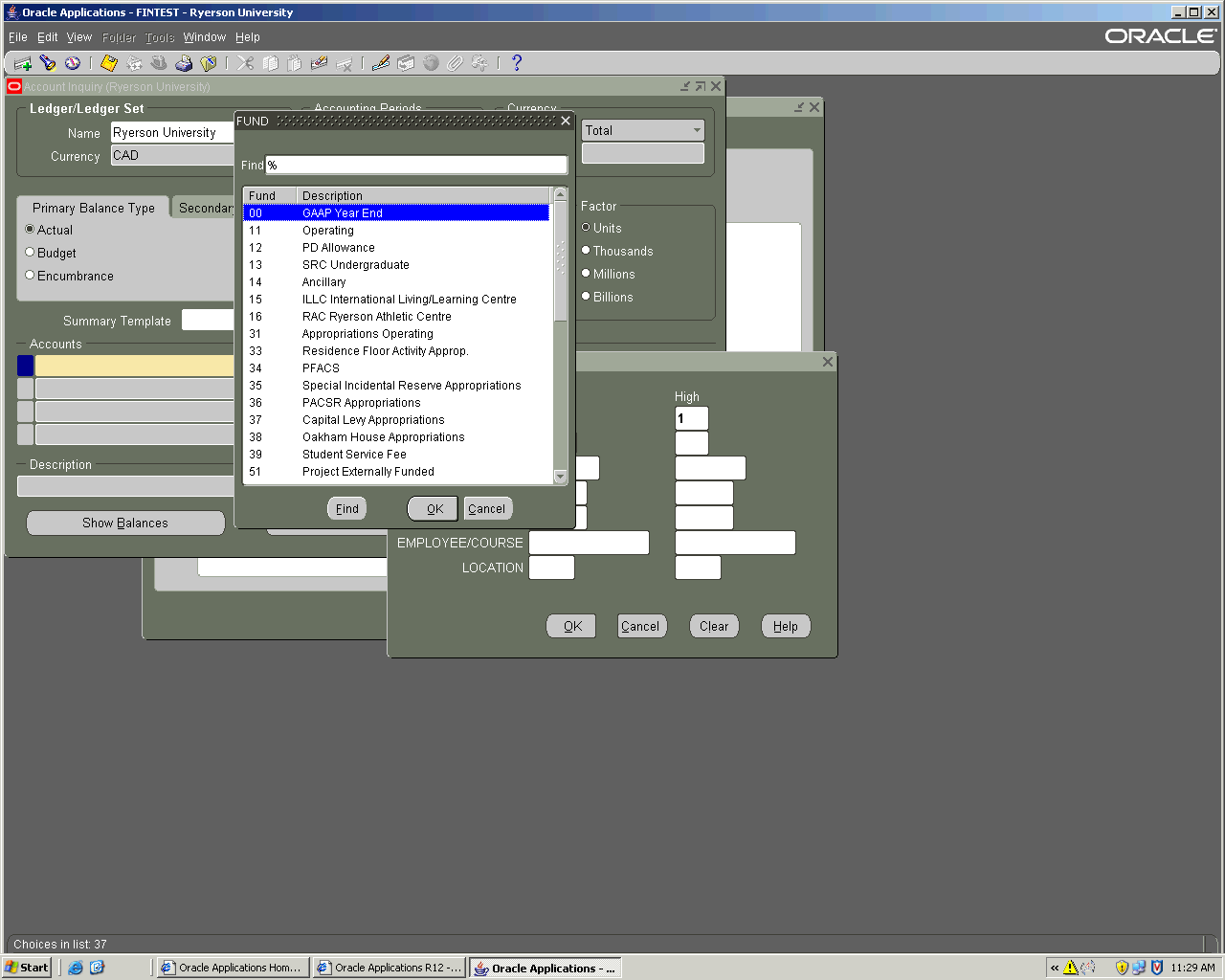
Task: Click the New record toolbar icon
Action: coord(23,63)
